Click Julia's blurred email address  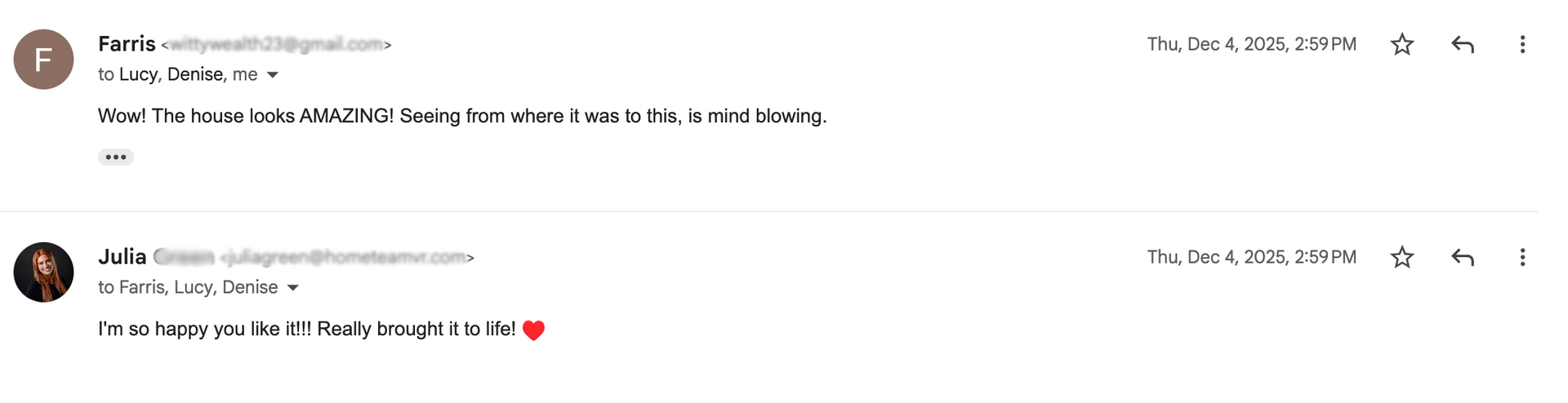pyautogui.click(x=346, y=258)
